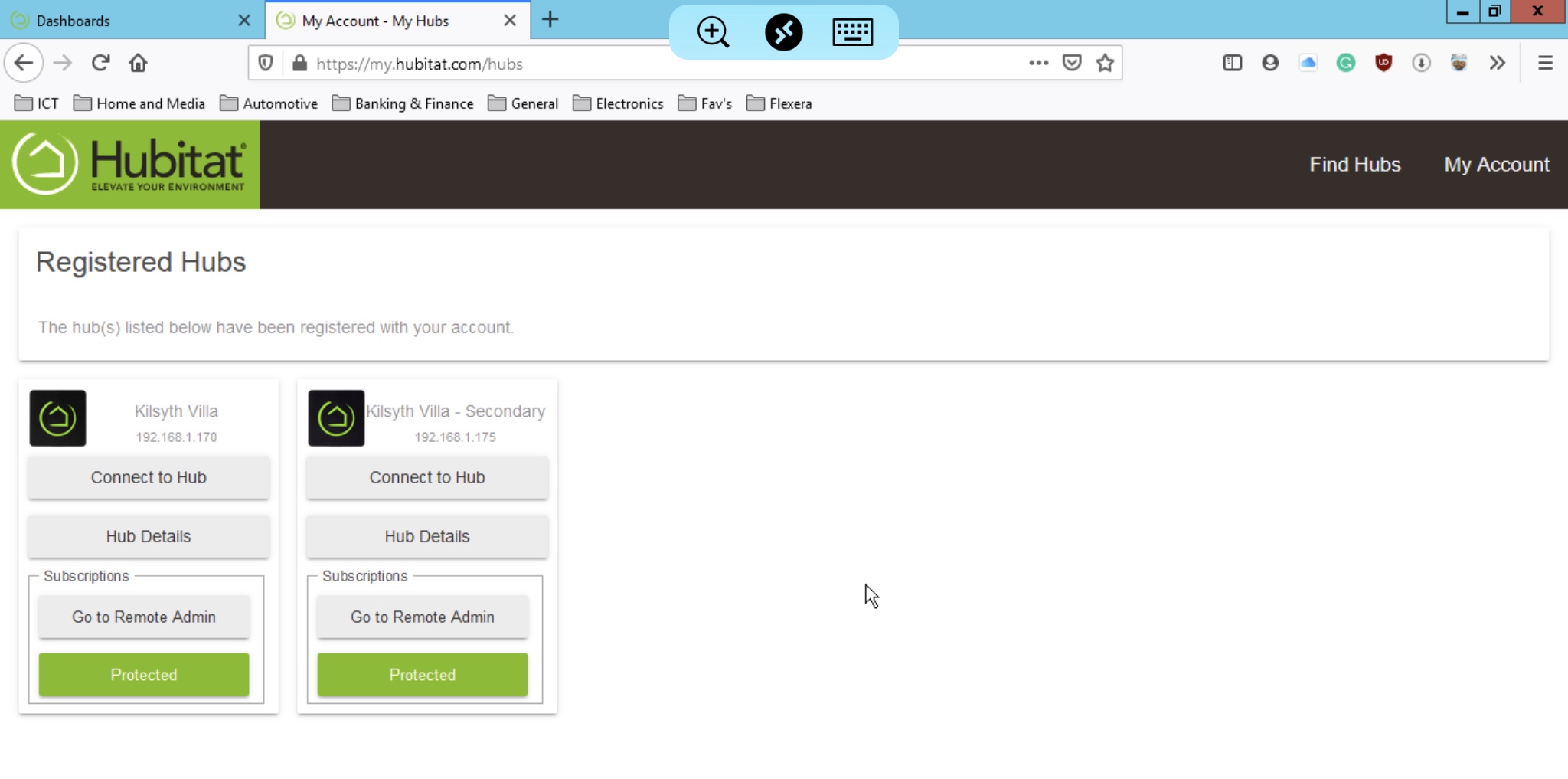Open the Home and Media bookmarks folder

pyautogui.click(x=139, y=103)
